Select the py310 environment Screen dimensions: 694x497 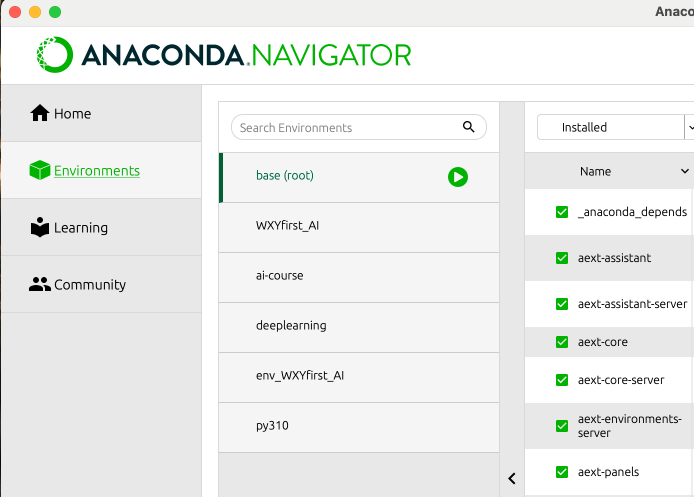tap(359, 428)
